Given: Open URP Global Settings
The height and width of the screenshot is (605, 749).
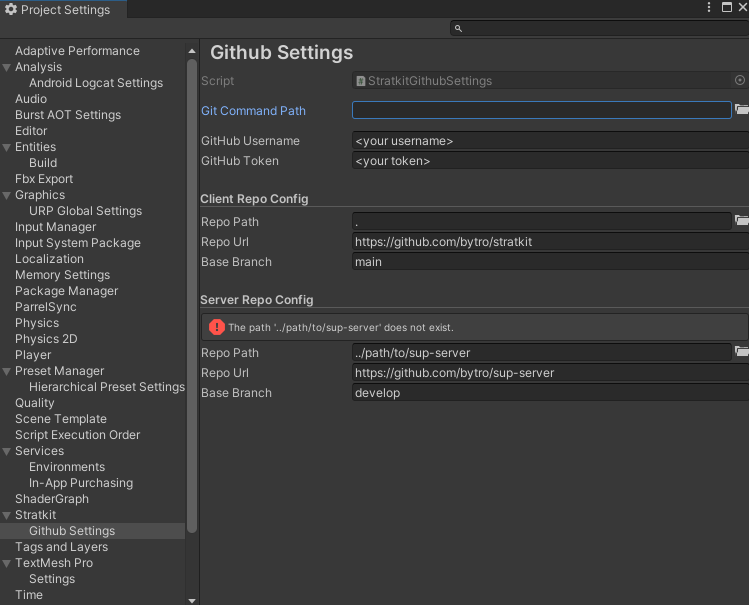Looking at the screenshot, I should (x=86, y=211).
